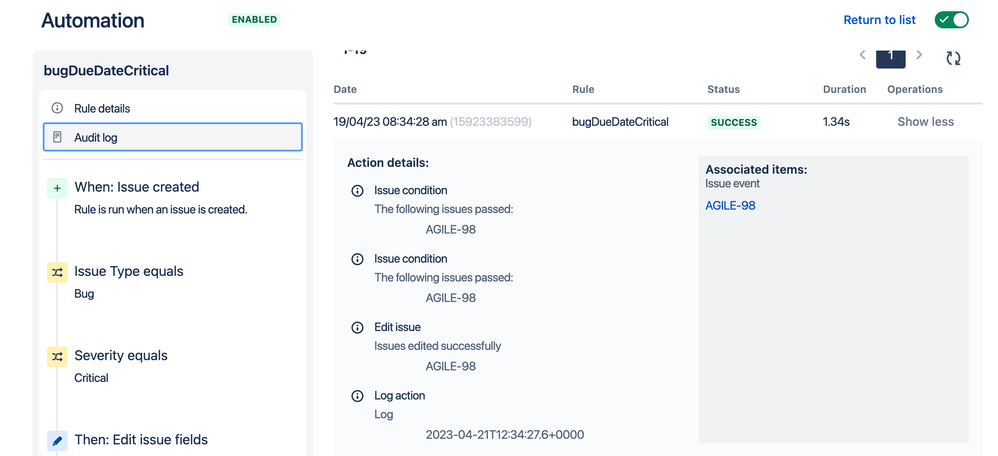Click the Date column header
Screen dimensions: 998x456
point(345,89)
